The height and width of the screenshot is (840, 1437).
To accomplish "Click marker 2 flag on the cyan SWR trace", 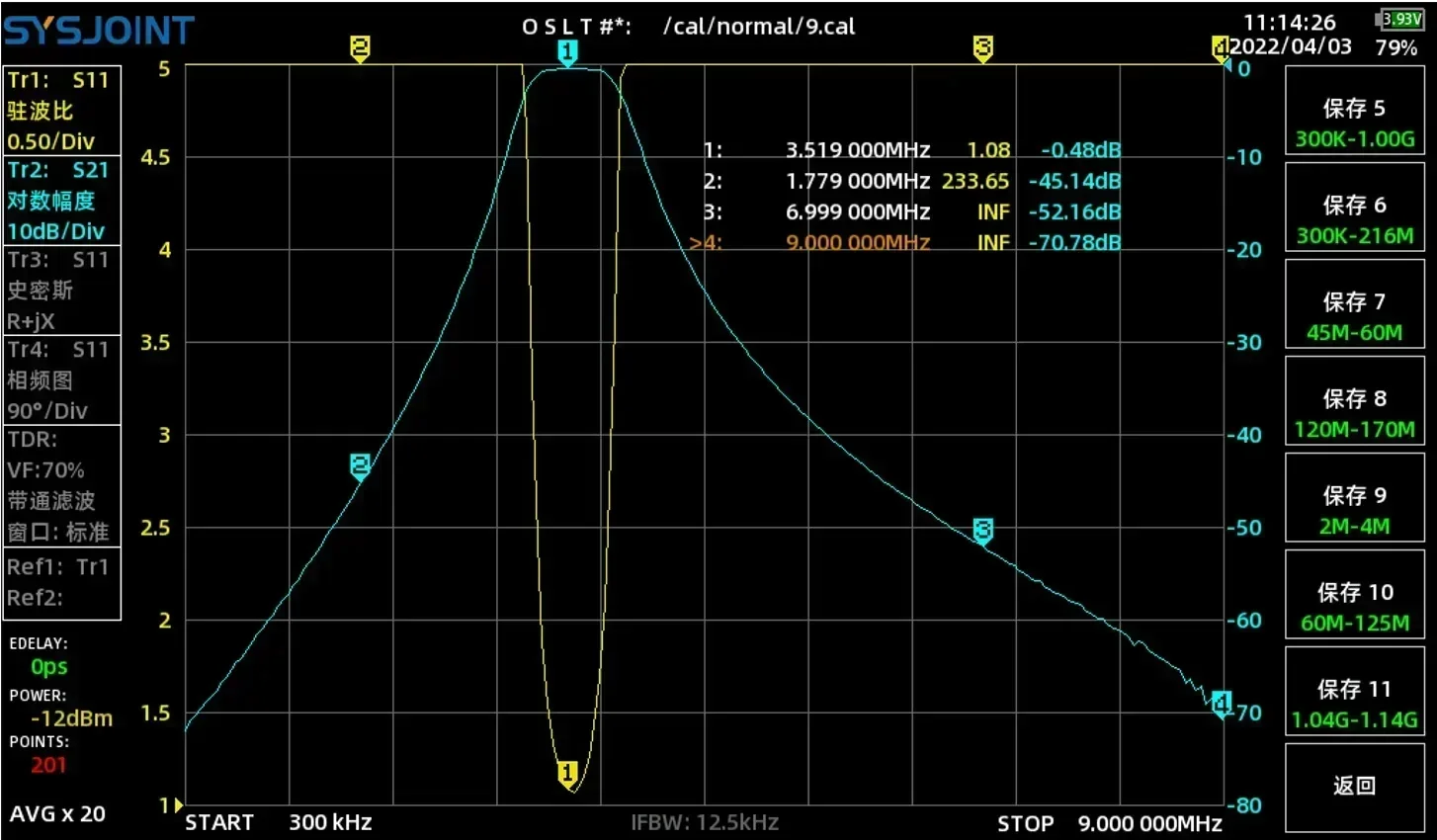I will click(359, 465).
